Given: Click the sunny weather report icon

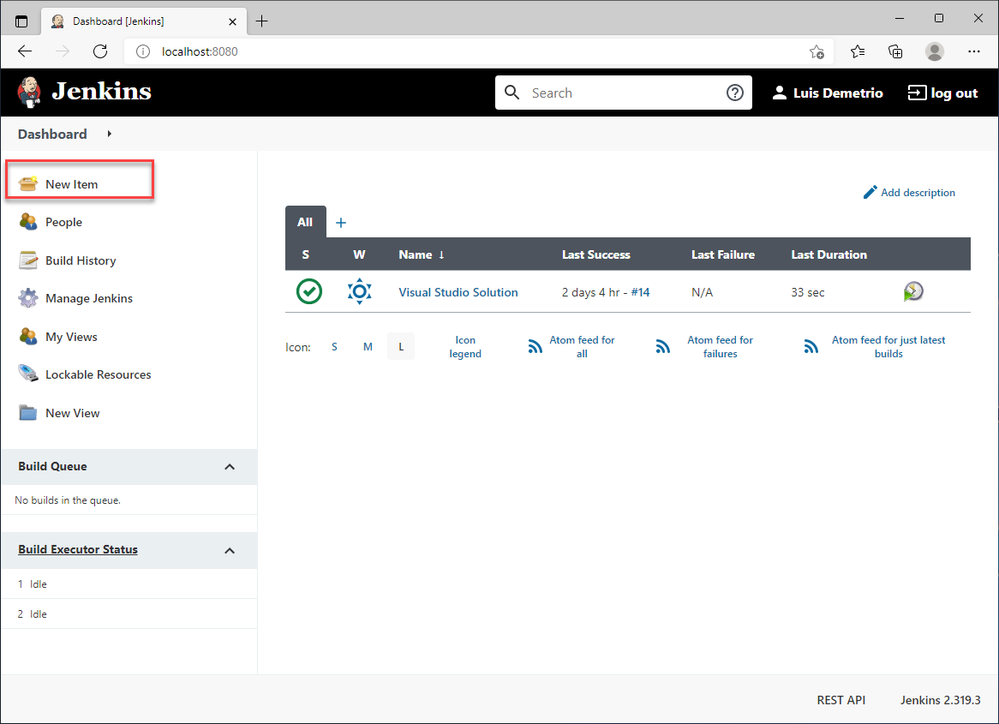Looking at the screenshot, I should pyautogui.click(x=359, y=291).
